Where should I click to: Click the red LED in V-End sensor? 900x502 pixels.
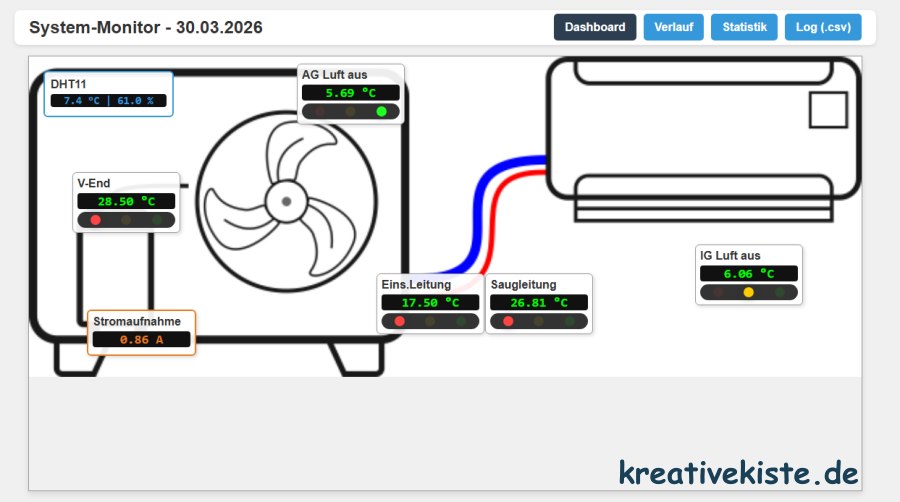tap(96, 219)
